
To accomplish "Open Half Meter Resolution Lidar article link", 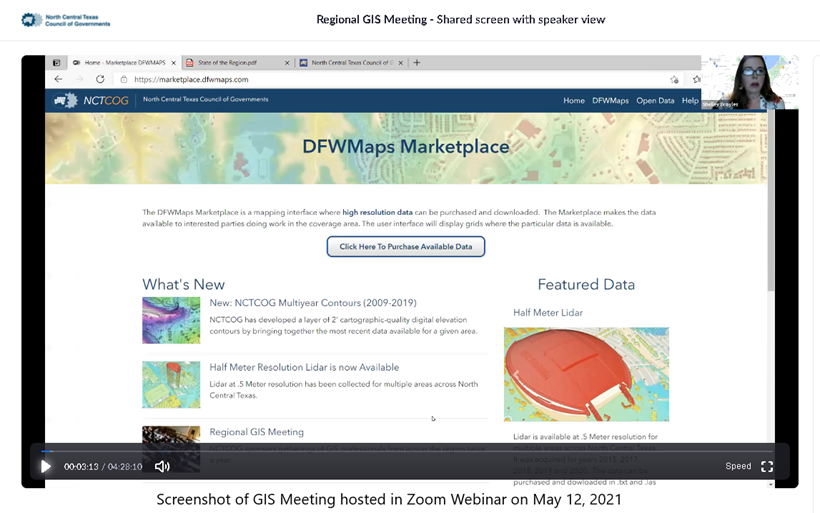I will pyautogui.click(x=304, y=367).
